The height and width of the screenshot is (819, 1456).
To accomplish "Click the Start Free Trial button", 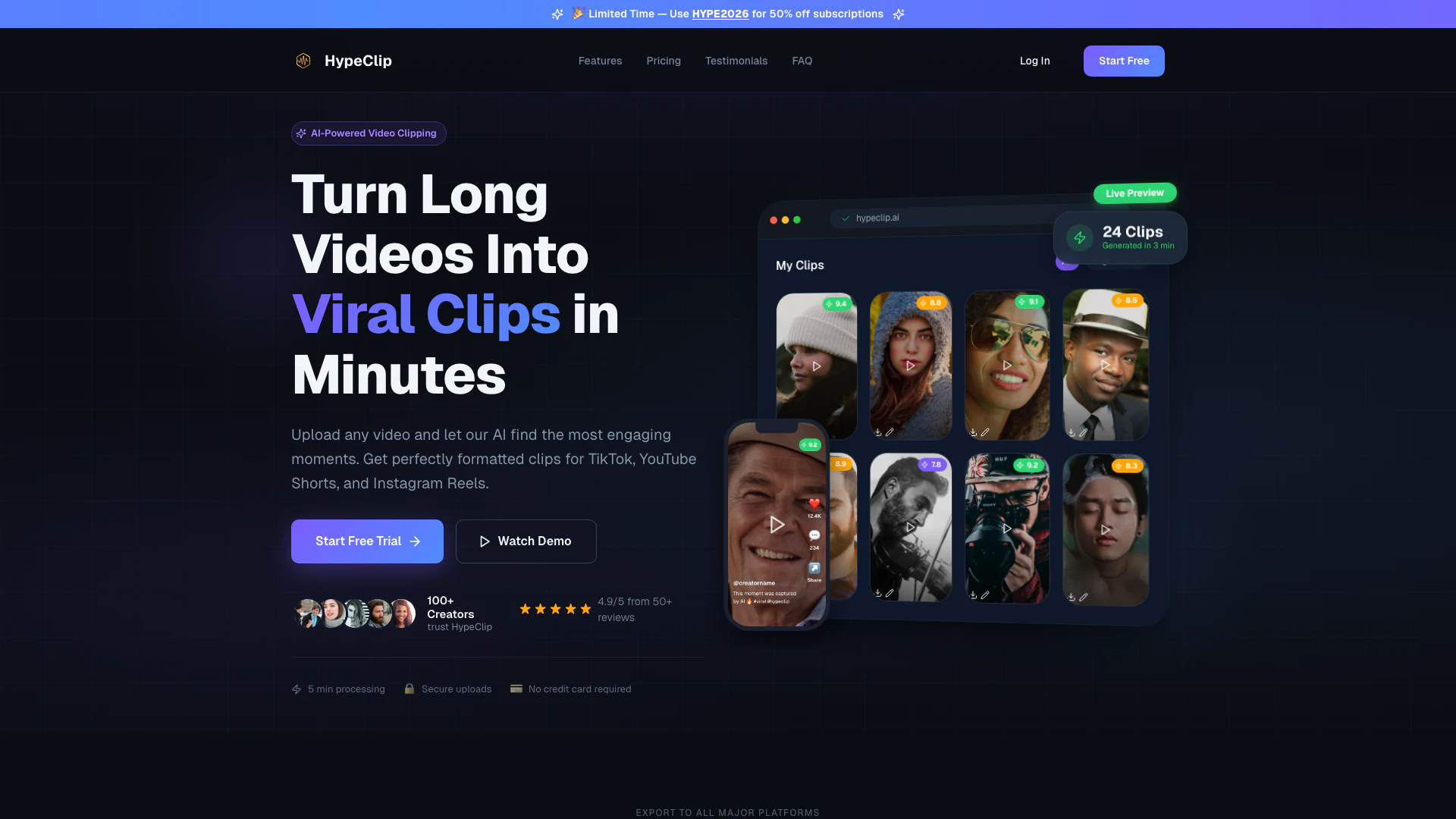I will tap(367, 541).
